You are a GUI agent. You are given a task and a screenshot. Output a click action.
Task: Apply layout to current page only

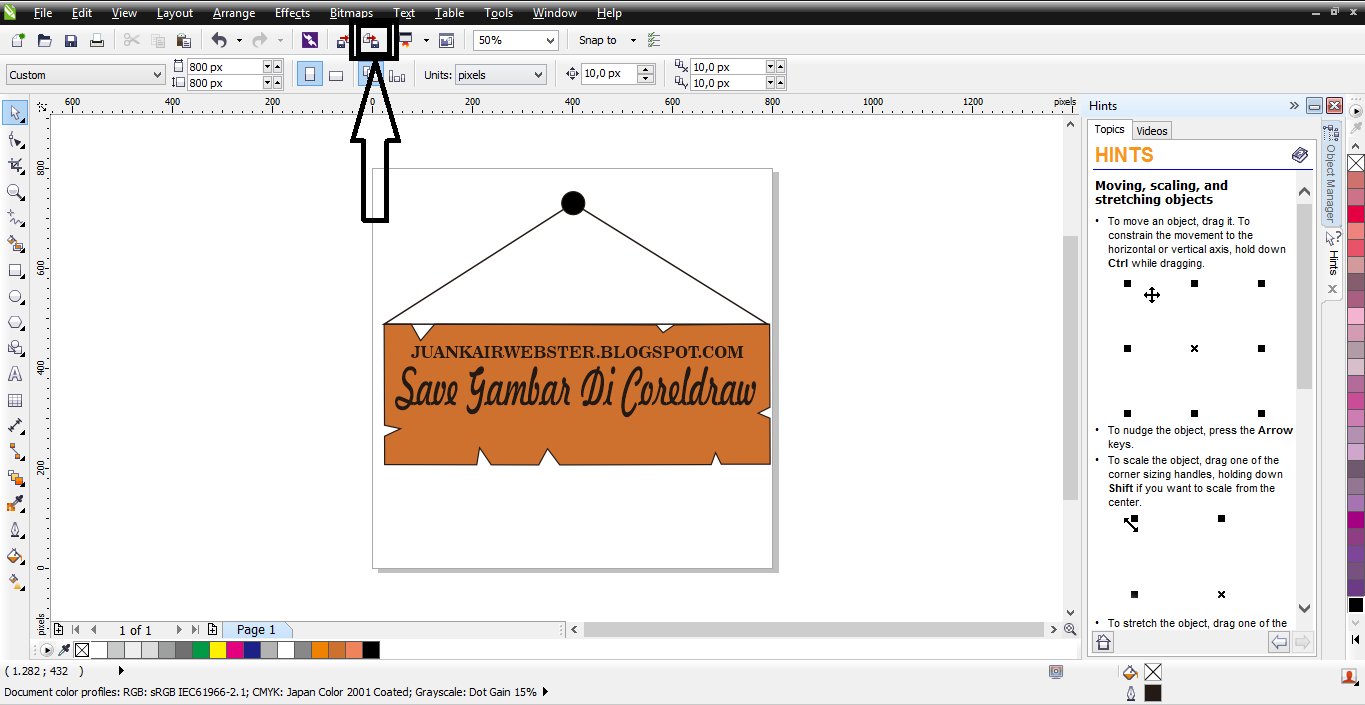[397, 75]
